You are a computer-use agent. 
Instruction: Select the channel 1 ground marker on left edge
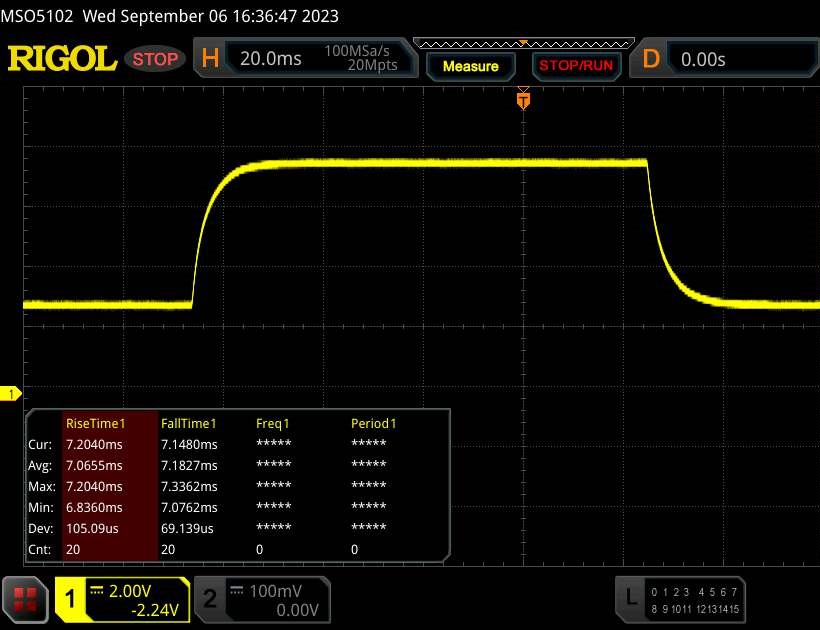click(10, 395)
